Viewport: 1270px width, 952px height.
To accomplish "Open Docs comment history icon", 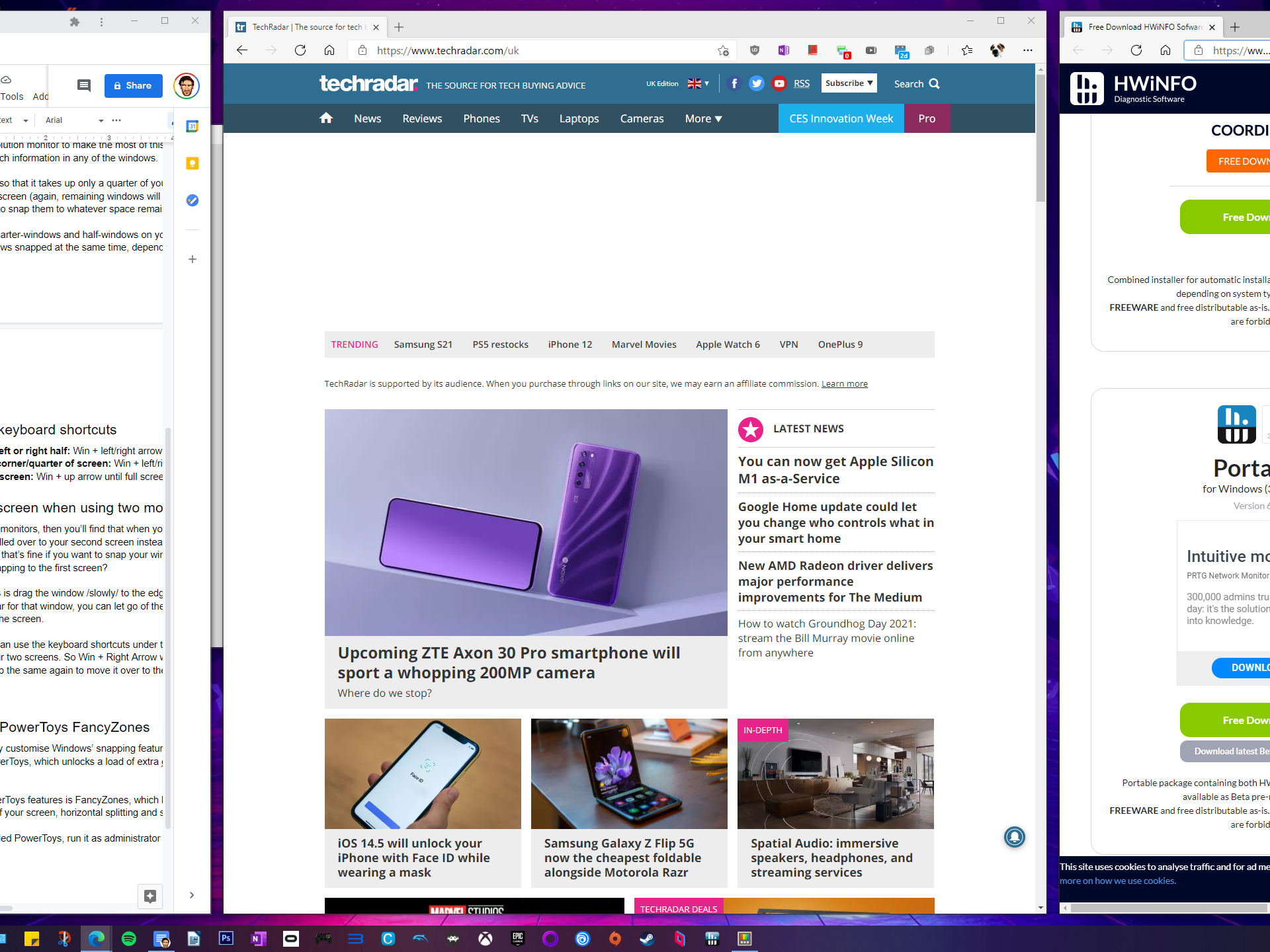I will point(84,85).
